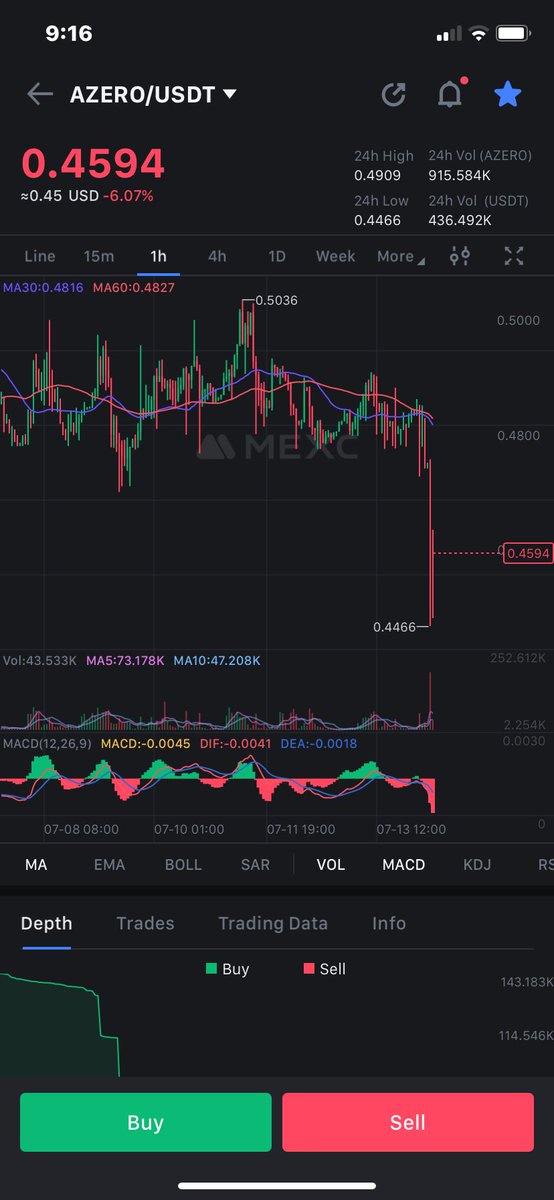The height and width of the screenshot is (1200, 554).
Task: Tap the share/refresh arrow icon
Action: point(394,95)
